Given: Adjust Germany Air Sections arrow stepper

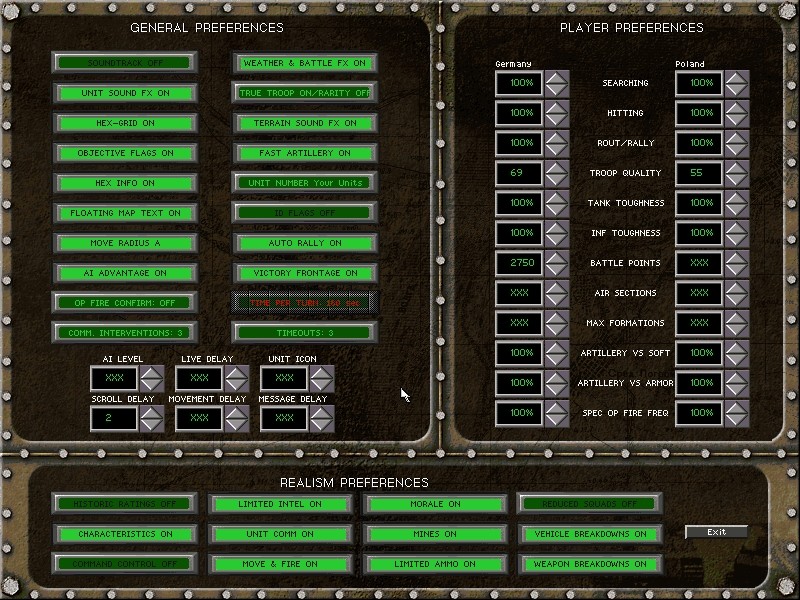Looking at the screenshot, I should 557,293.
